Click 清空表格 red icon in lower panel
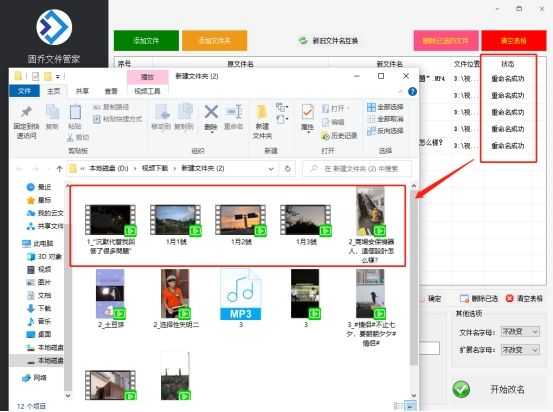 point(524,299)
